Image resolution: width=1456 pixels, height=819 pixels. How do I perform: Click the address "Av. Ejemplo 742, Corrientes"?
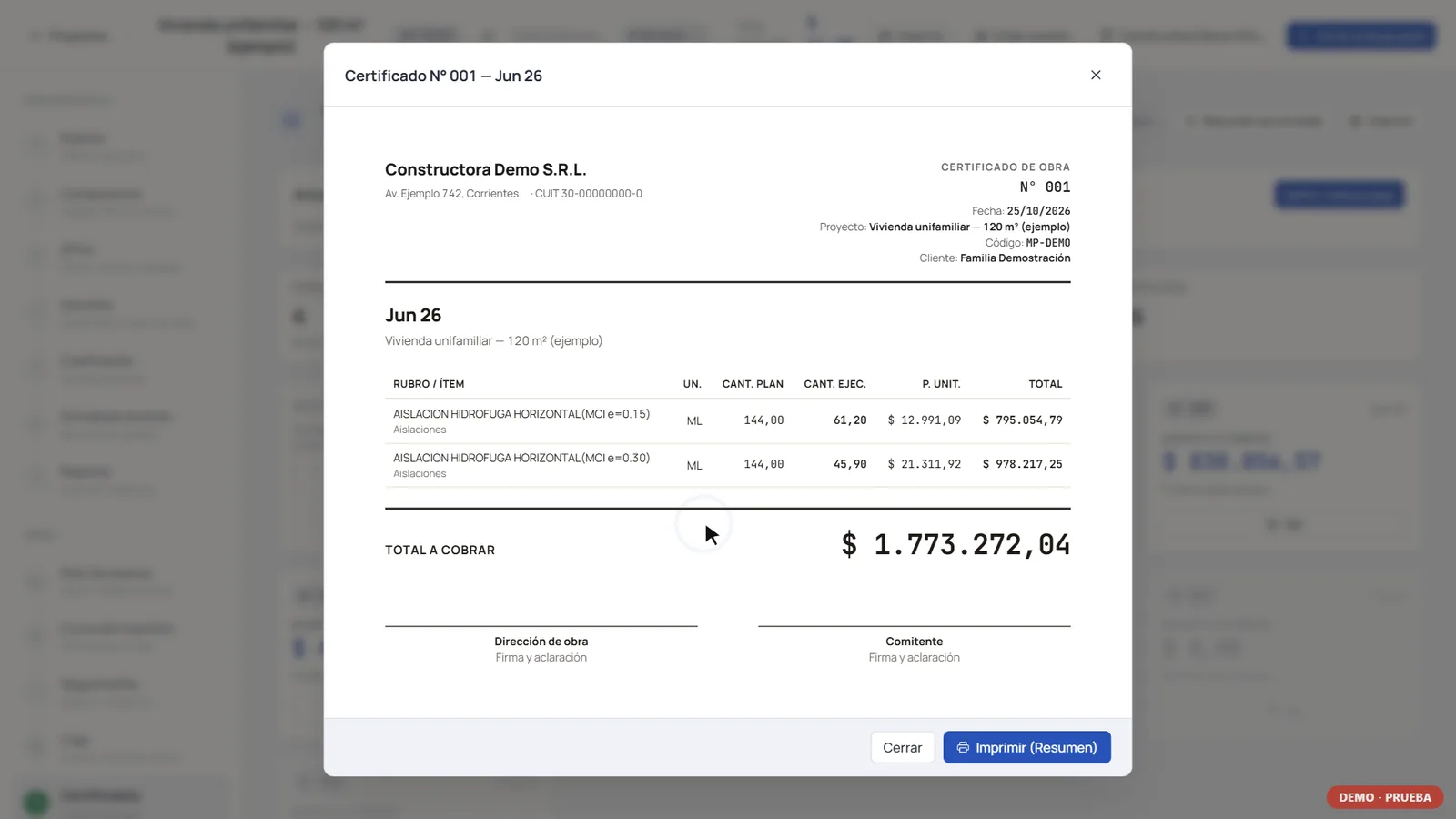coord(451,194)
